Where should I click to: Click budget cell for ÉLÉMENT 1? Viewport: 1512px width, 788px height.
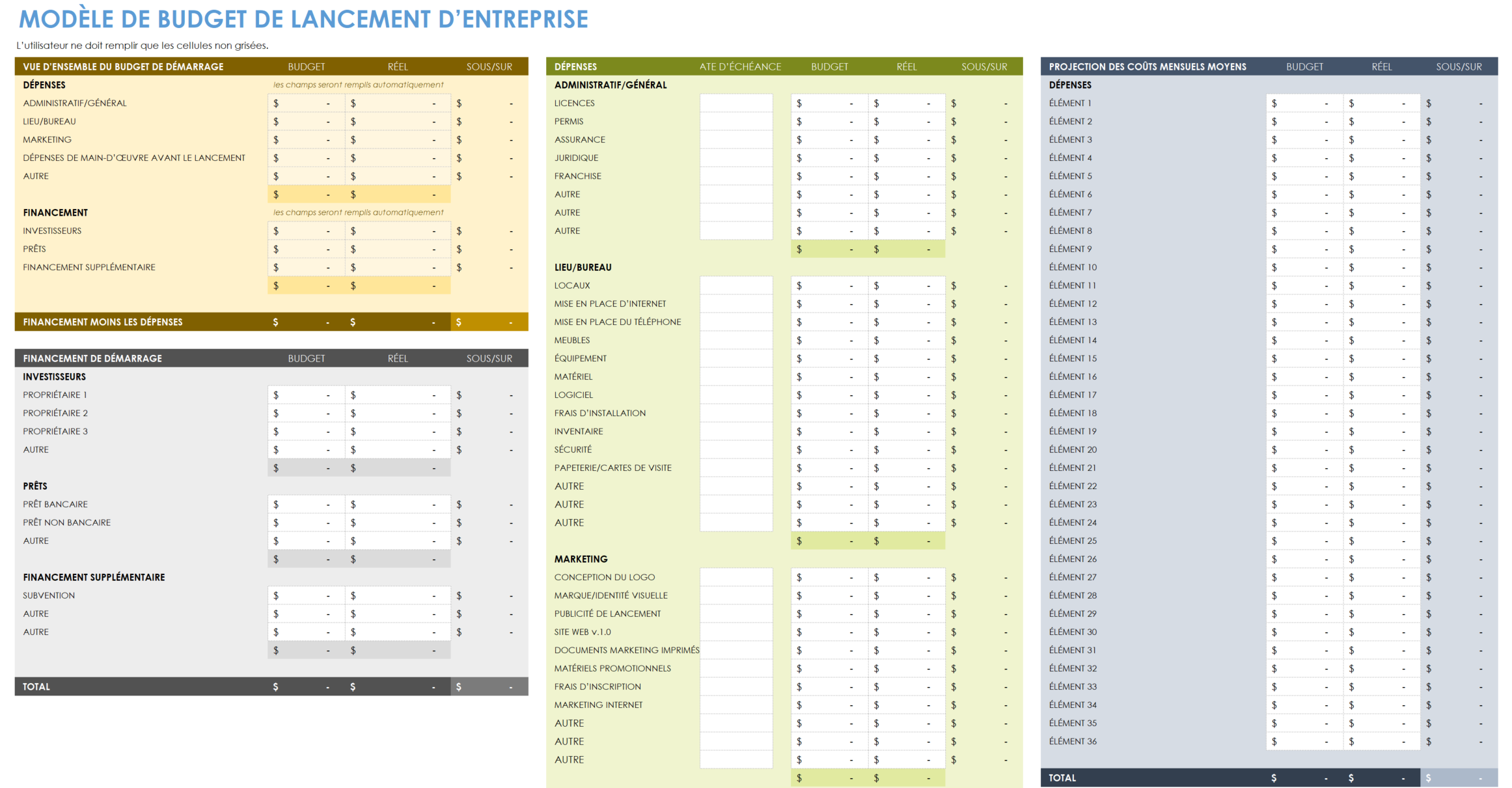pyautogui.click(x=1304, y=103)
